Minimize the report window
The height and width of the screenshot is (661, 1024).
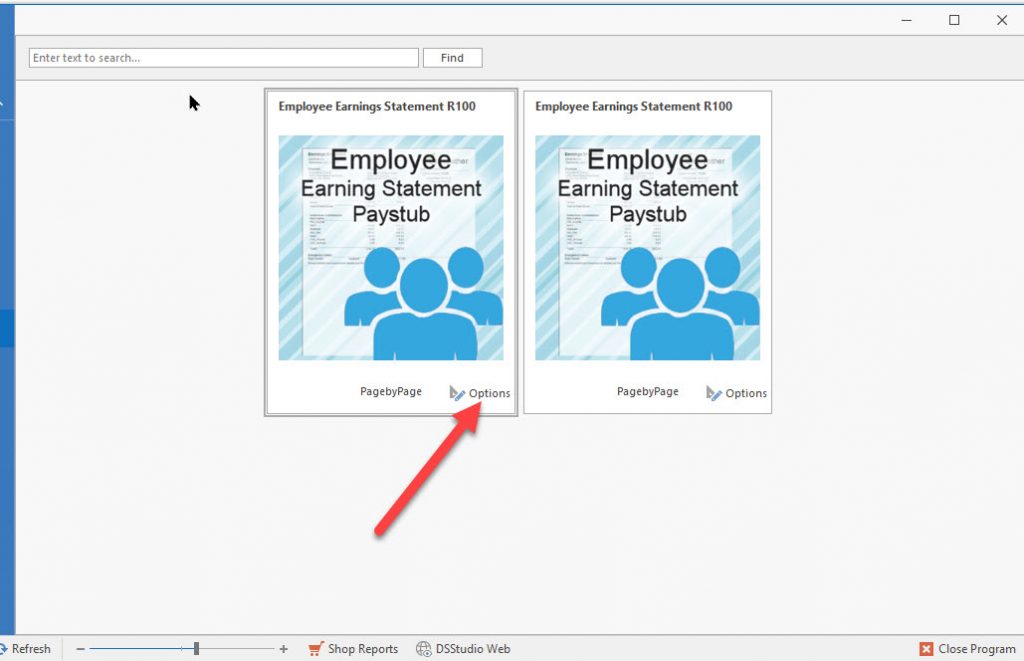coord(906,20)
